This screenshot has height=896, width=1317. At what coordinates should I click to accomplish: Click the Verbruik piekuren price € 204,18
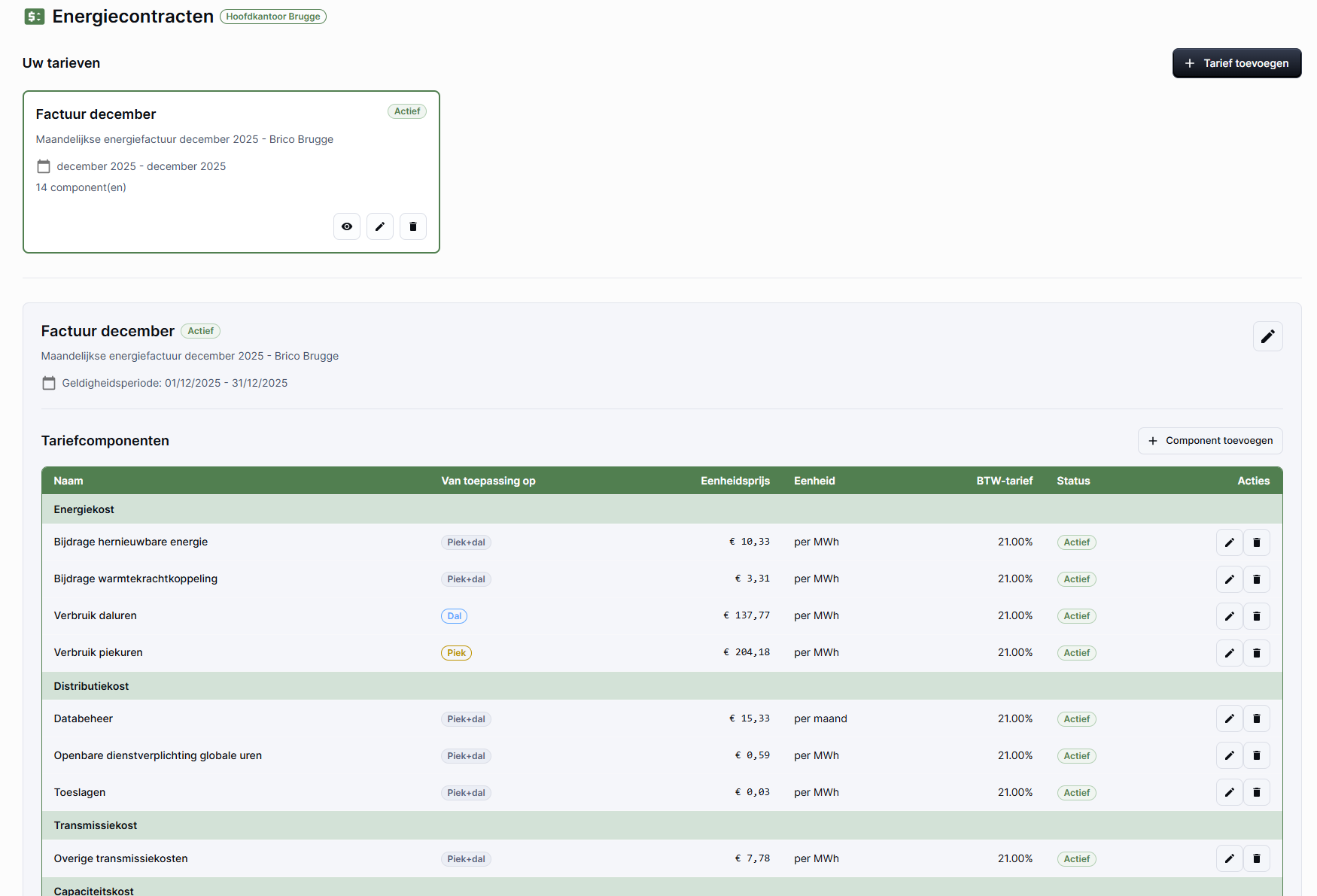(x=747, y=652)
